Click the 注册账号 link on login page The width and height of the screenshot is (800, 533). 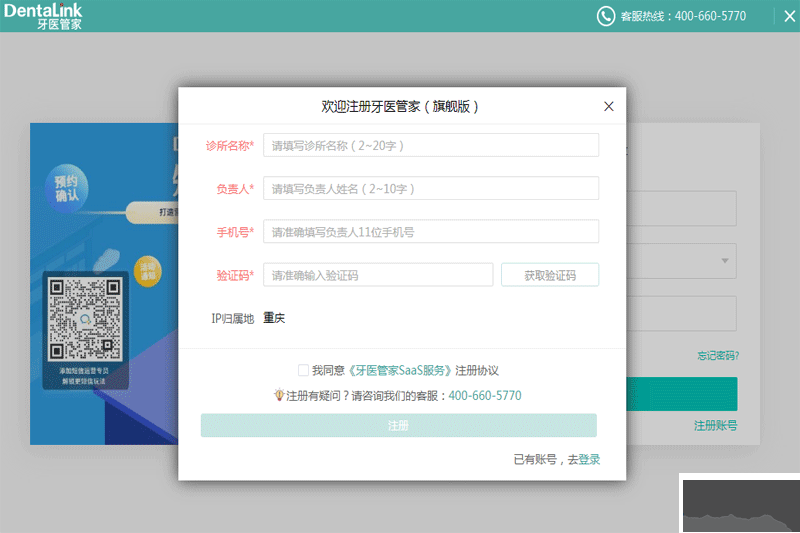715,426
